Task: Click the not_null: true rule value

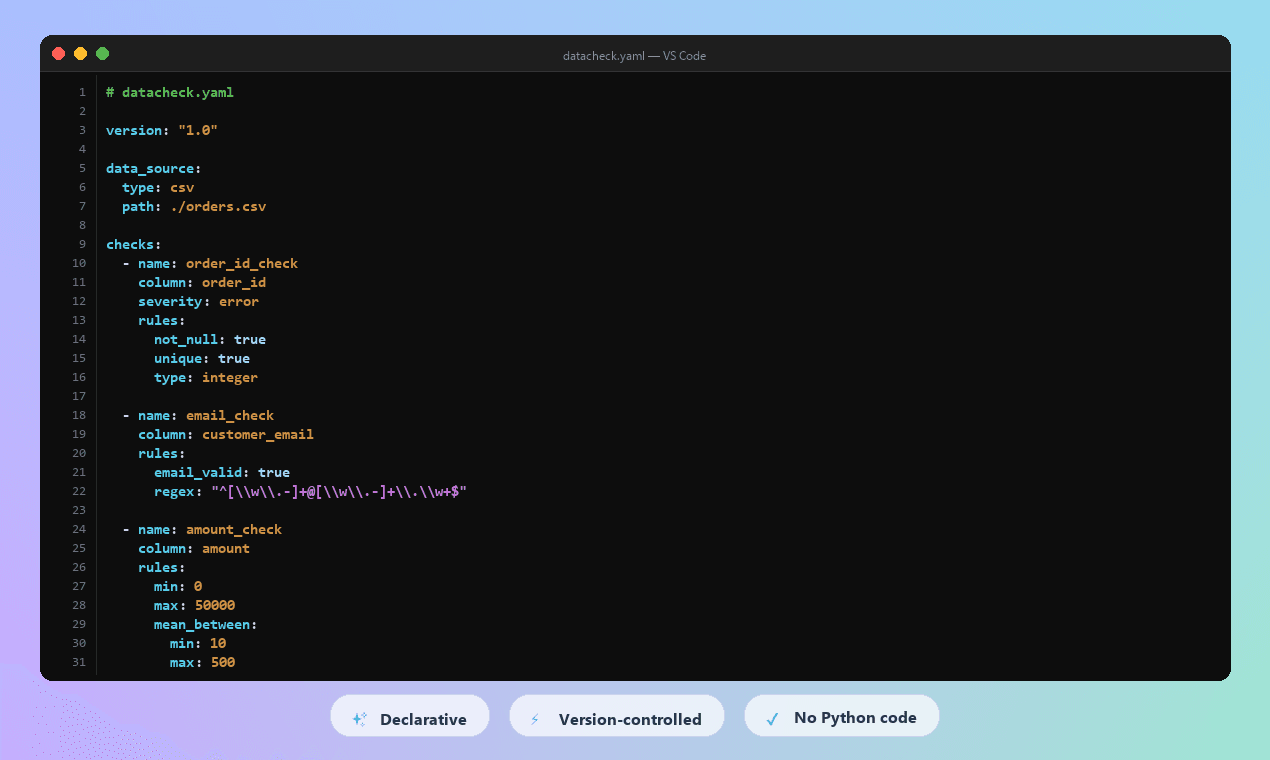Action: pyautogui.click(x=250, y=339)
